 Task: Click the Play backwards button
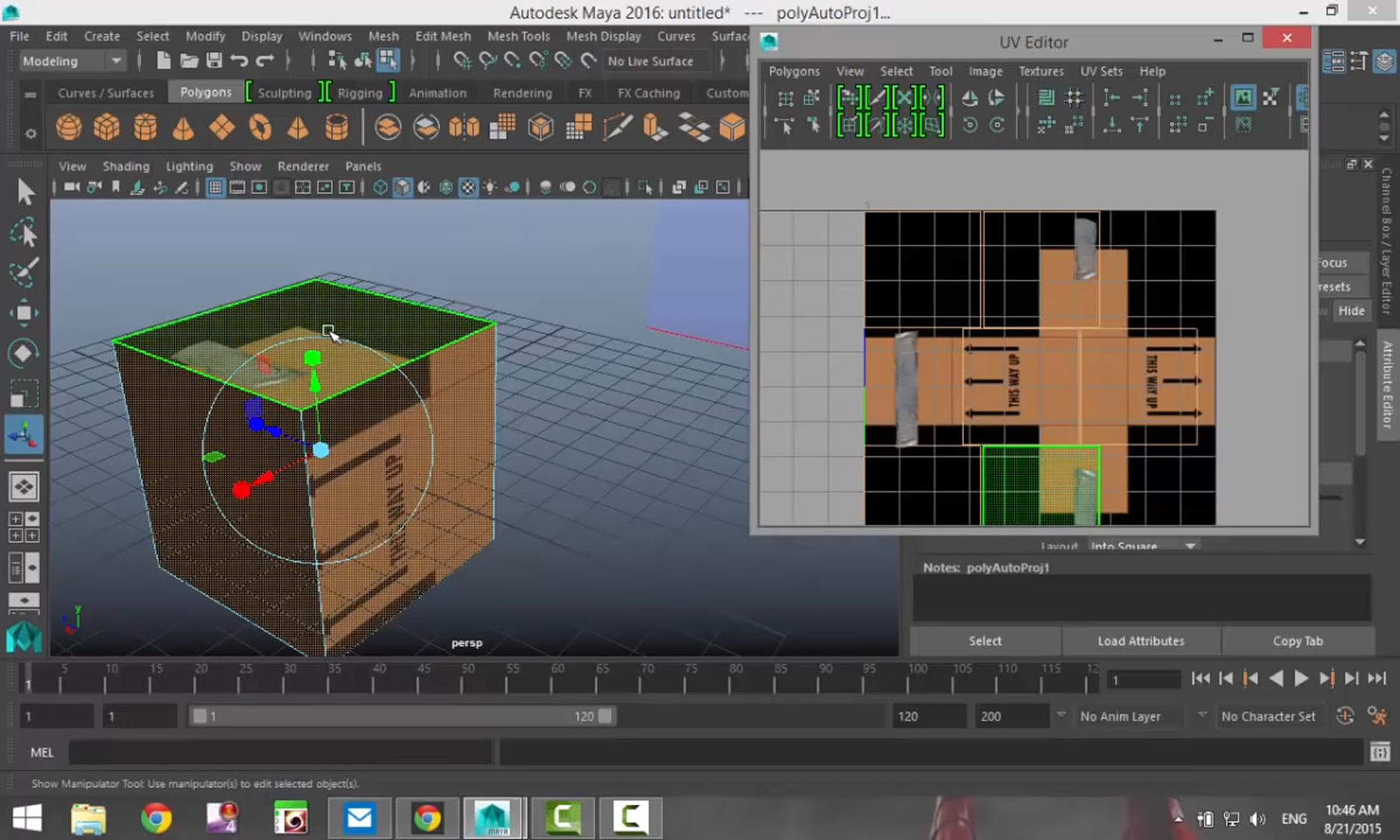(x=1276, y=679)
